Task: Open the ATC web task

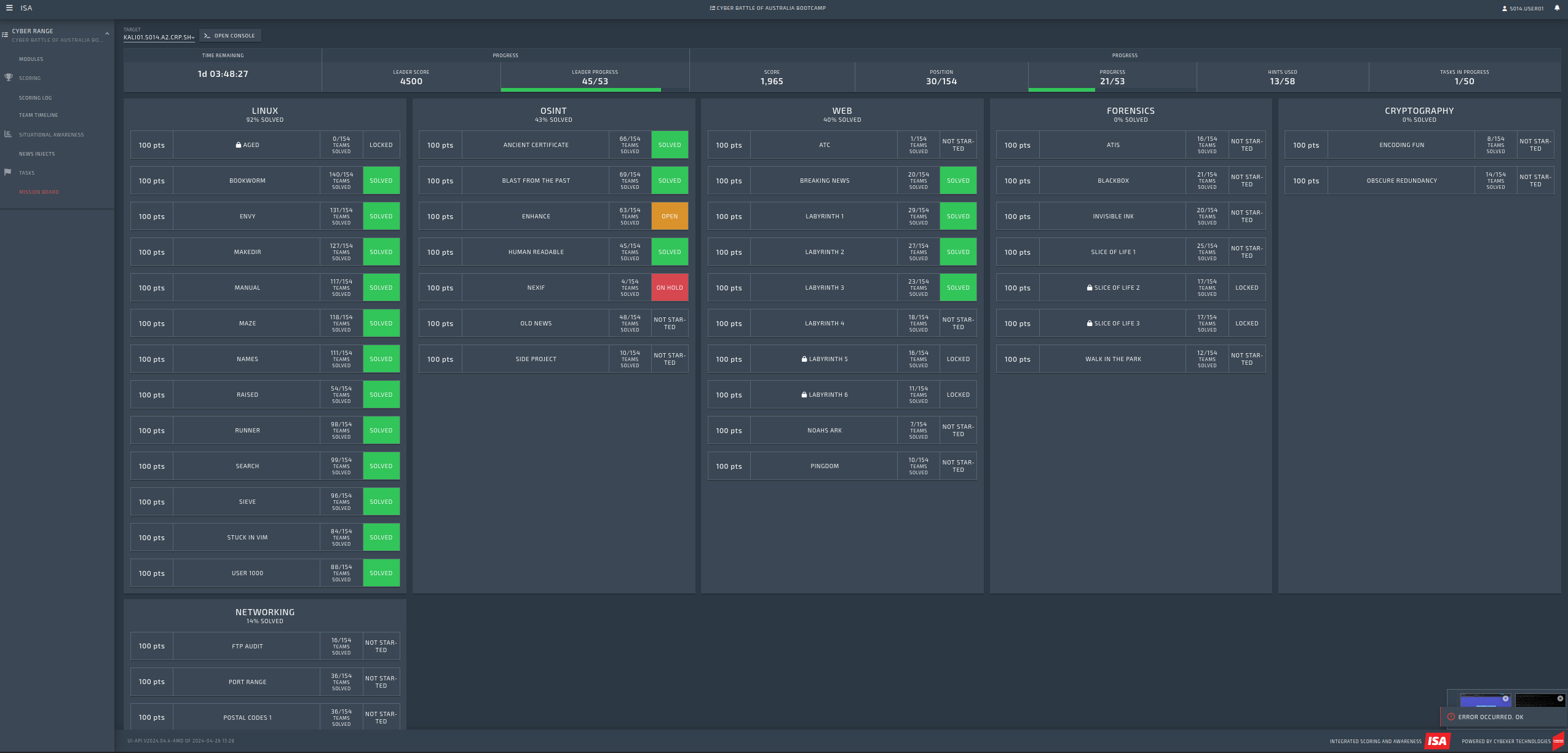Action: coord(842,145)
